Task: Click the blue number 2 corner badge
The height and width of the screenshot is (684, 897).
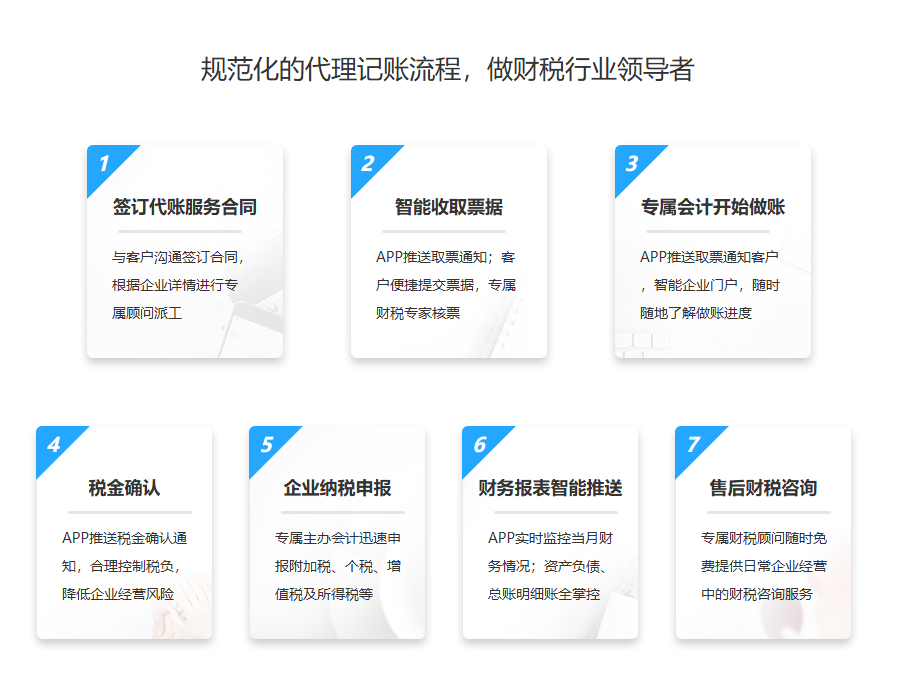Action: pyautogui.click(x=368, y=164)
